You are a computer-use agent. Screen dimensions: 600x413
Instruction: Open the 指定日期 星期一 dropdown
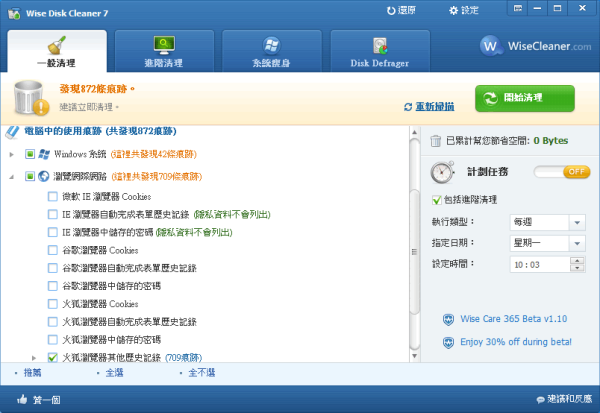(x=548, y=243)
